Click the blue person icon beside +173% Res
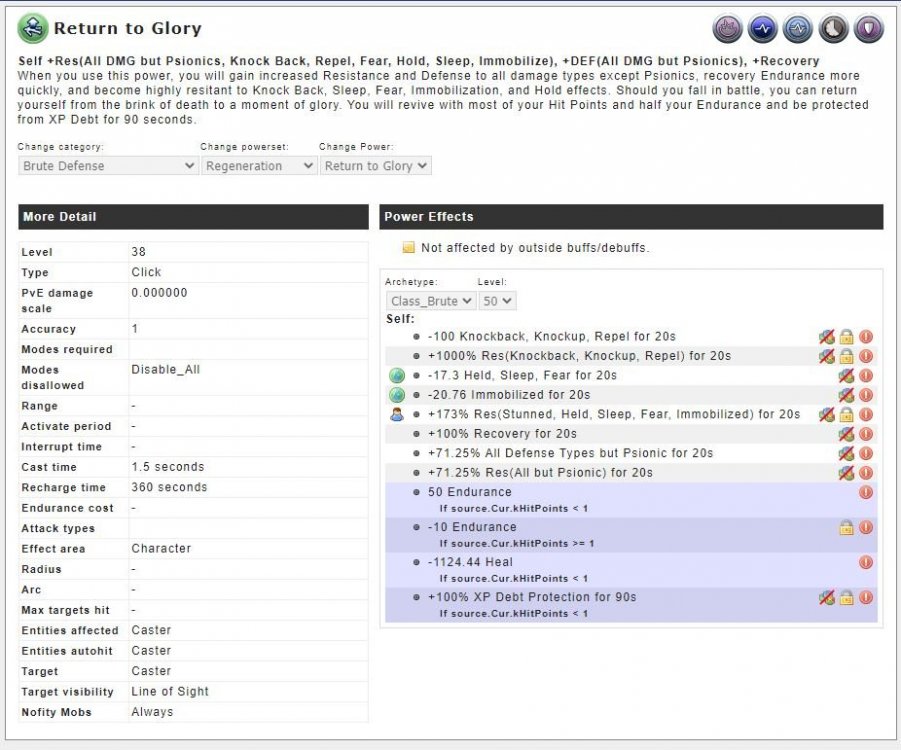 tap(397, 414)
